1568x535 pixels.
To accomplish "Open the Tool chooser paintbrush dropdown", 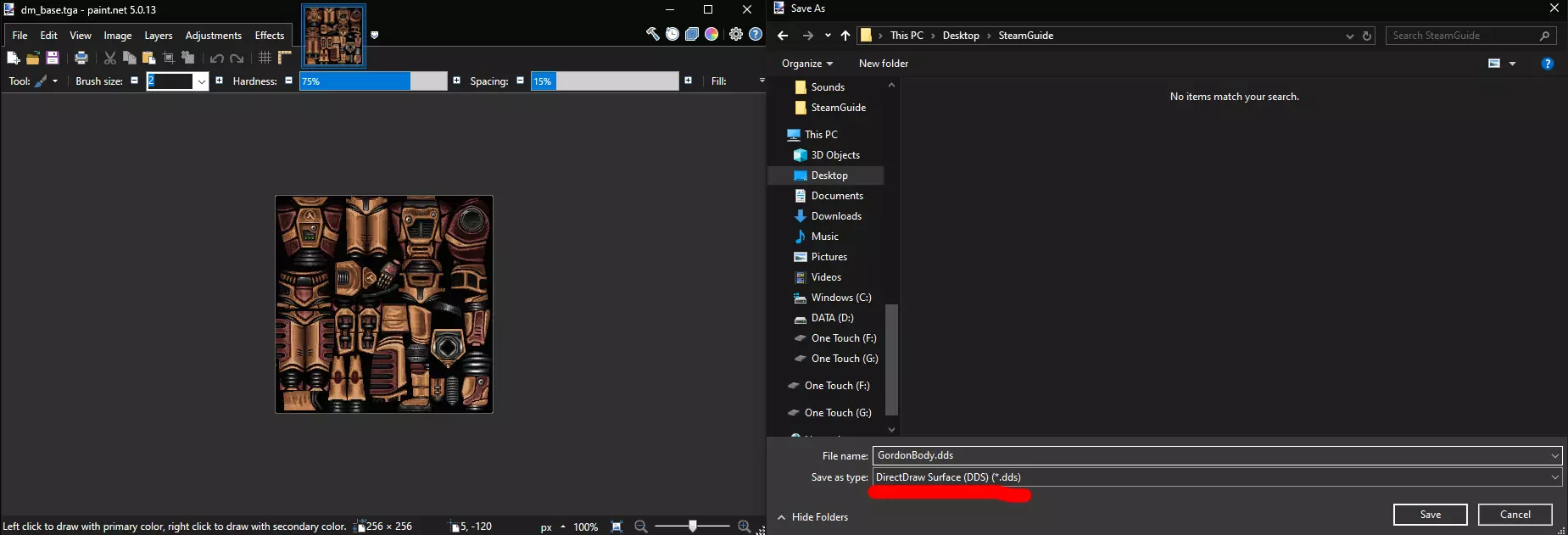I will tap(46, 81).
